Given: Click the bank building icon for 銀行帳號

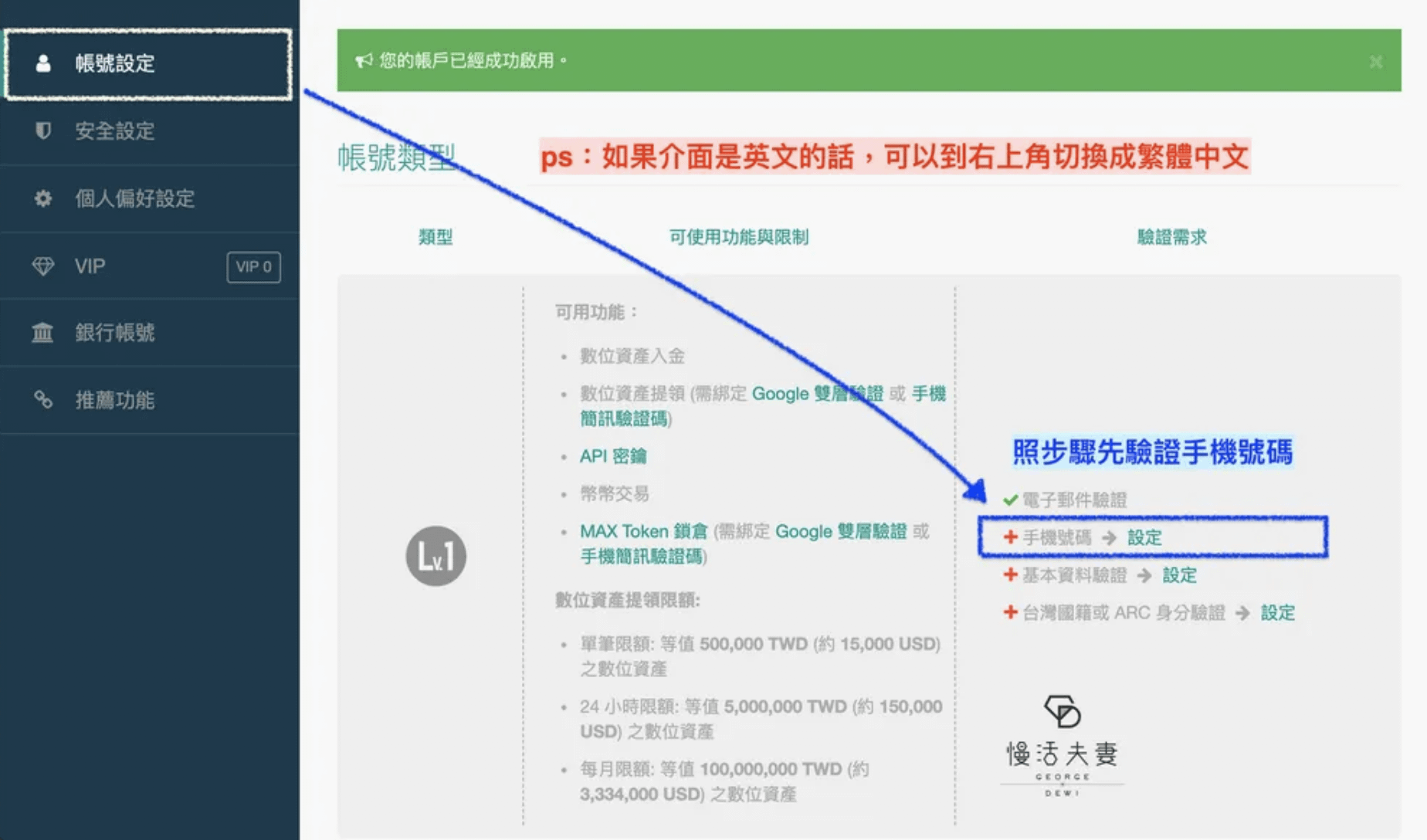Looking at the screenshot, I should pyautogui.click(x=43, y=333).
